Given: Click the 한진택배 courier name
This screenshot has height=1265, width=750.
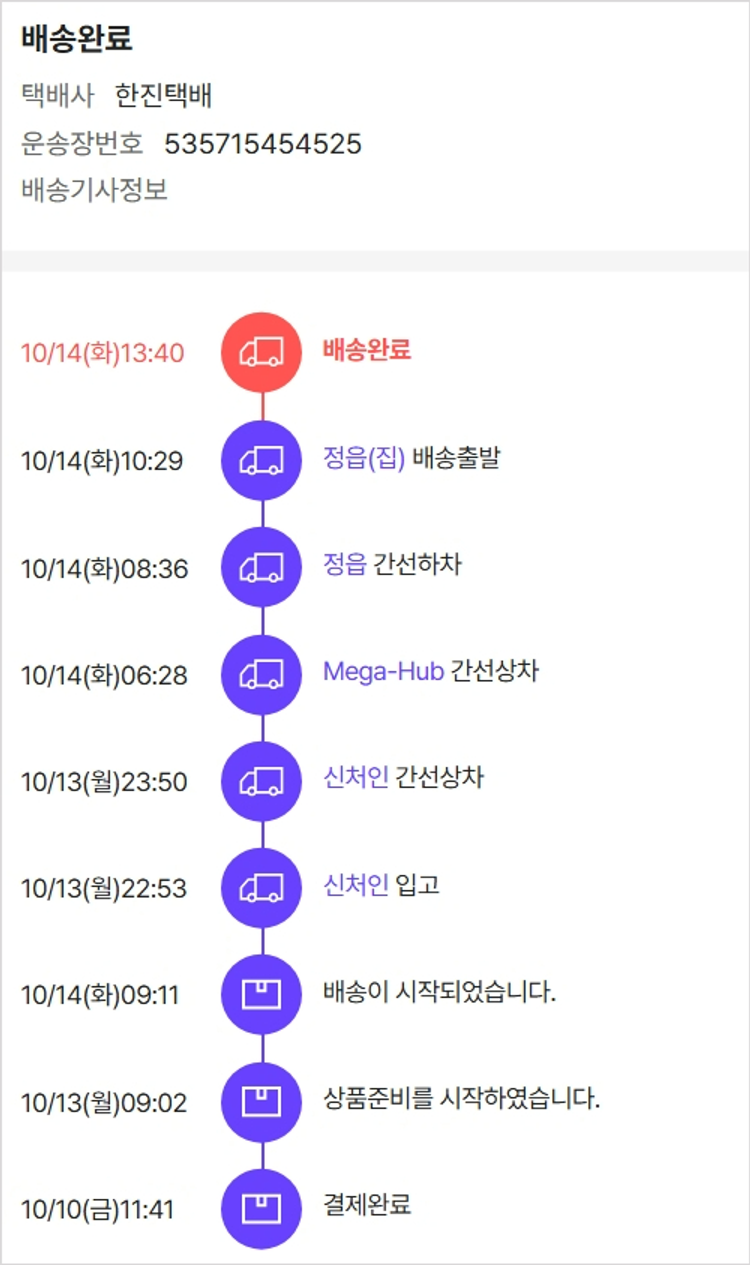Looking at the screenshot, I should tap(163, 96).
